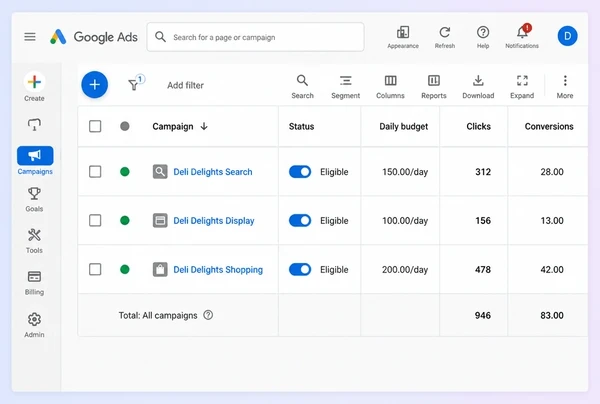Click the 478 clicks value
The height and width of the screenshot is (404, 600).
[483, 269]
